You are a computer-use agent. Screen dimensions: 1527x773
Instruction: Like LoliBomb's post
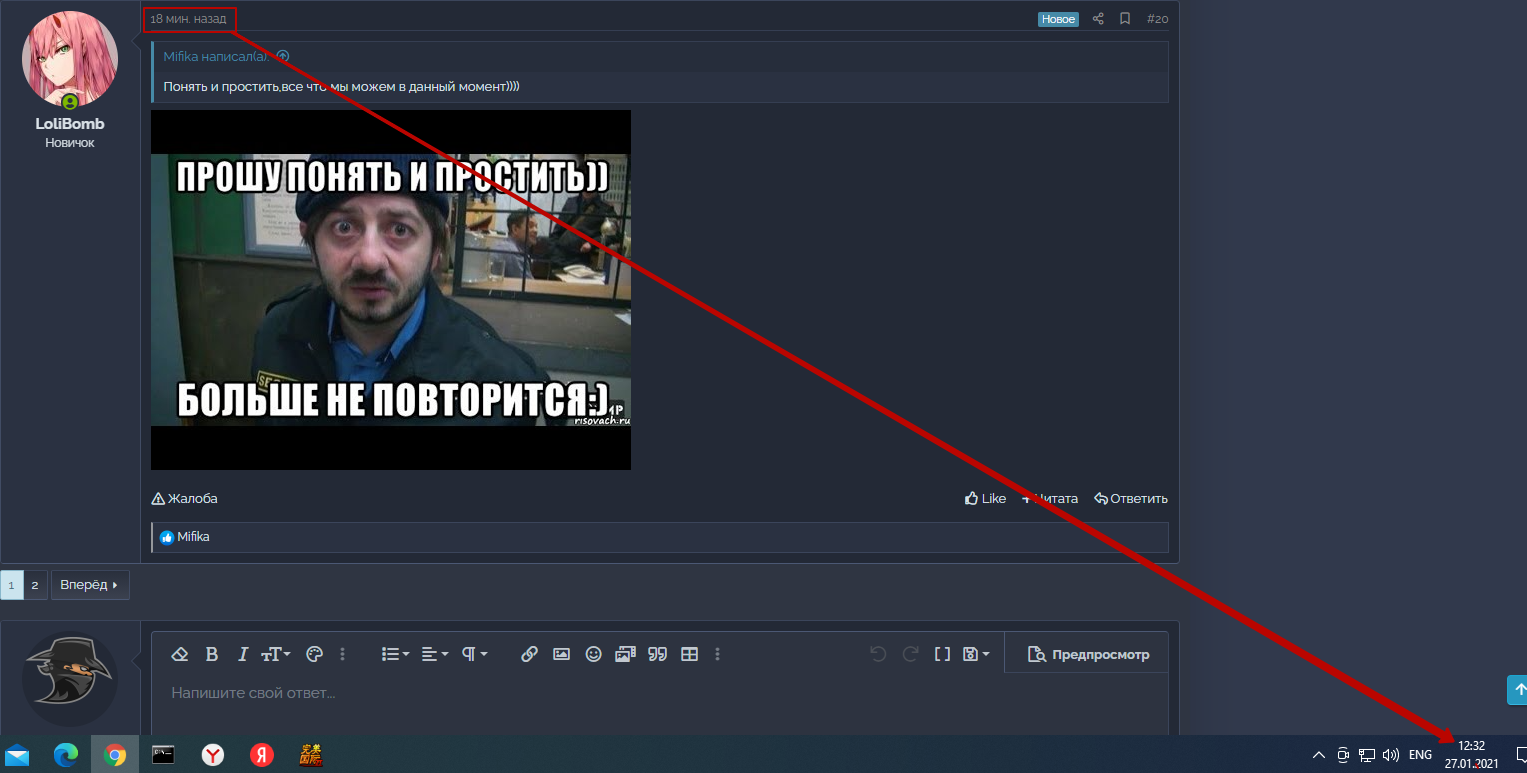click(985, 498)
